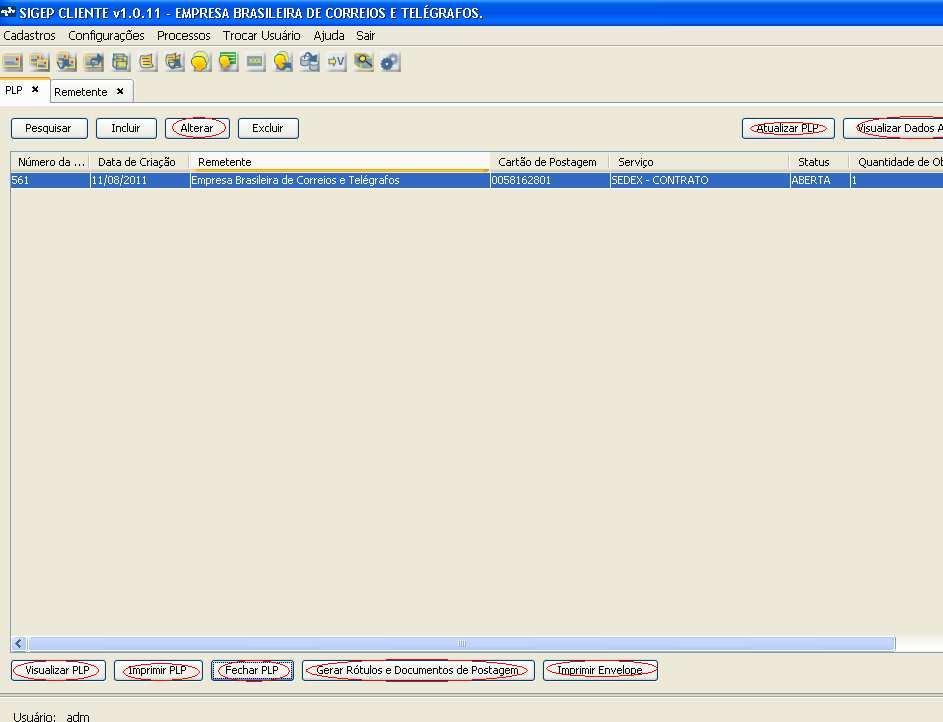Click the arrow-V verification toolbar icon
The width and height of the screenshot is (943, 722).
pyautogui.click(x=336, y=61)
